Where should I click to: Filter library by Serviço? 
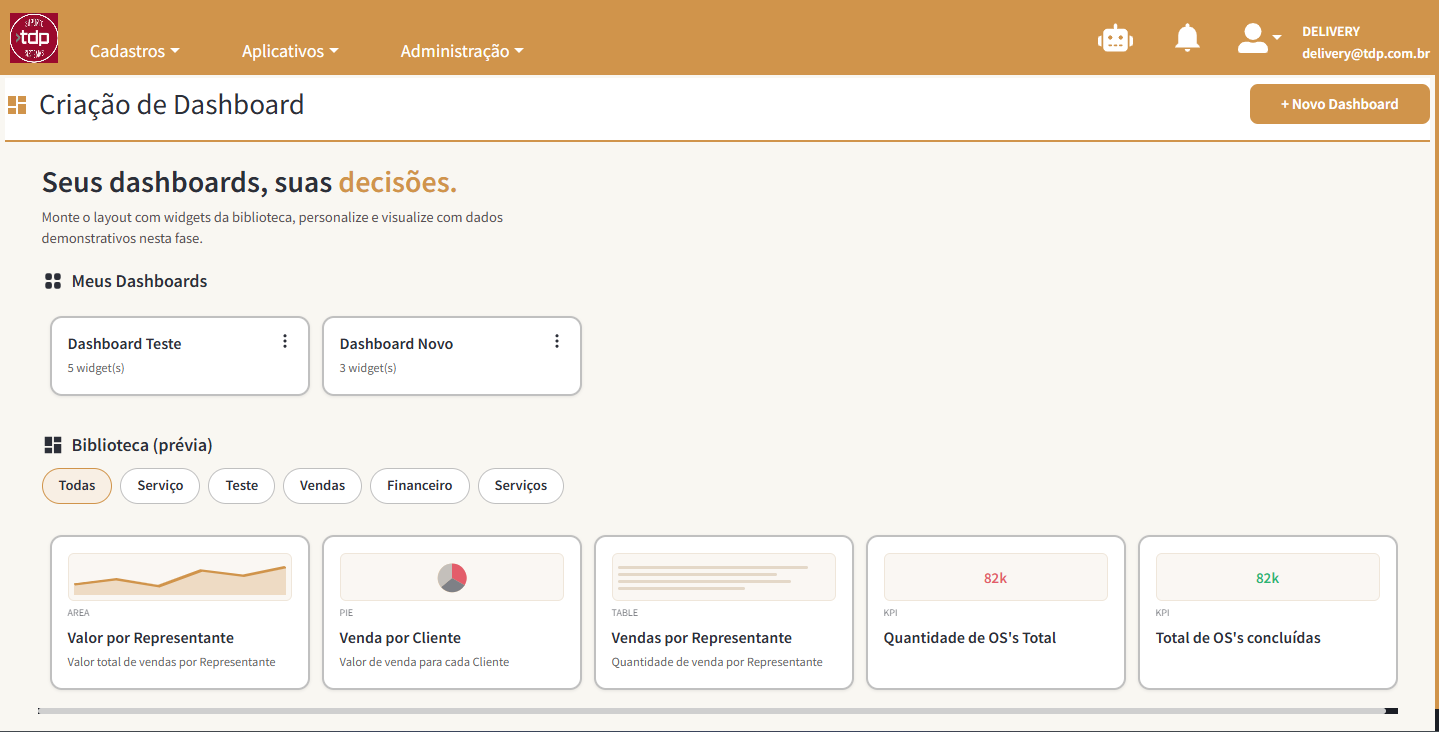(x=160, y=486)
